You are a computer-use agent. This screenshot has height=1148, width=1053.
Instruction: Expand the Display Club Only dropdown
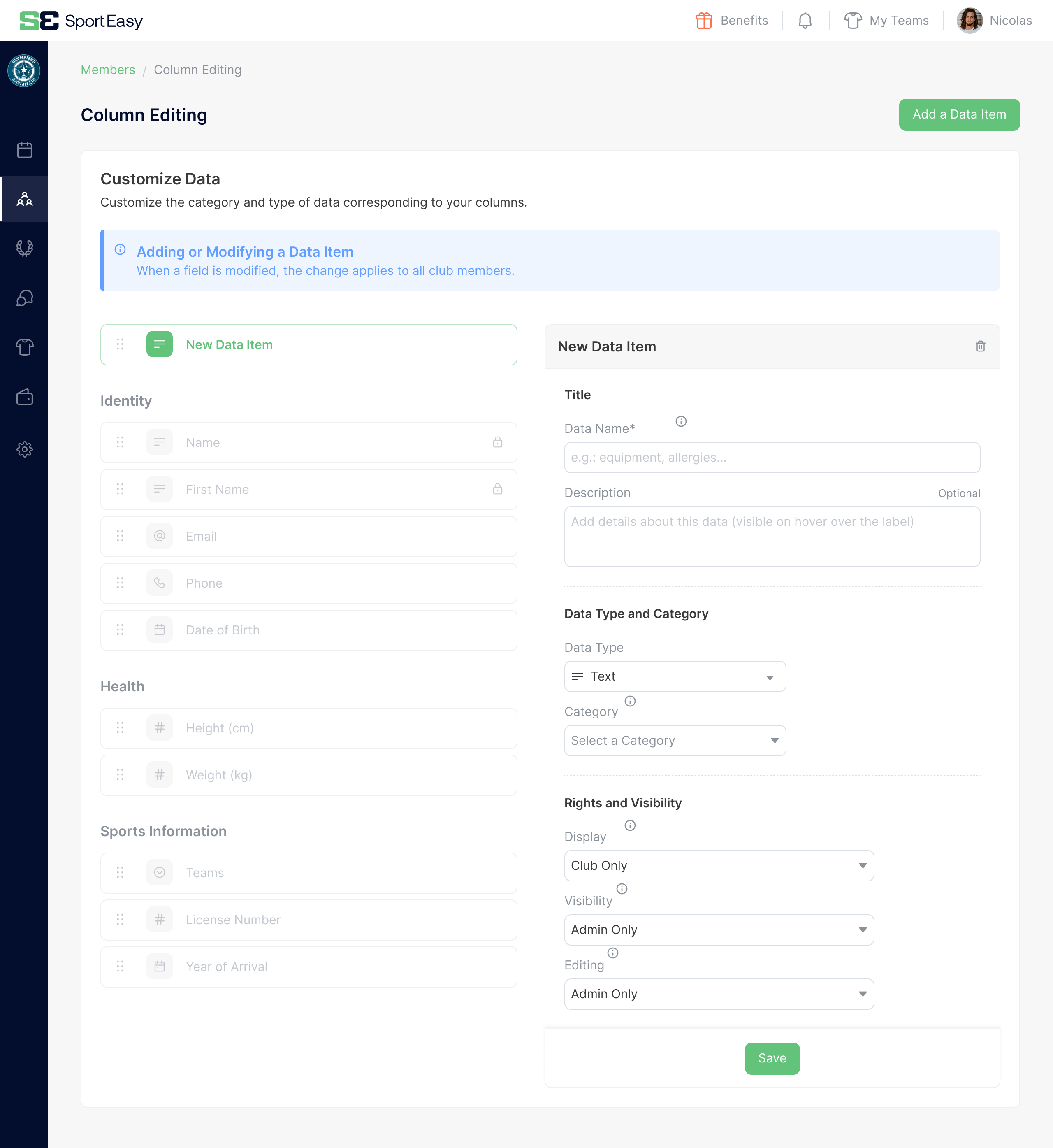pos(719,865)
